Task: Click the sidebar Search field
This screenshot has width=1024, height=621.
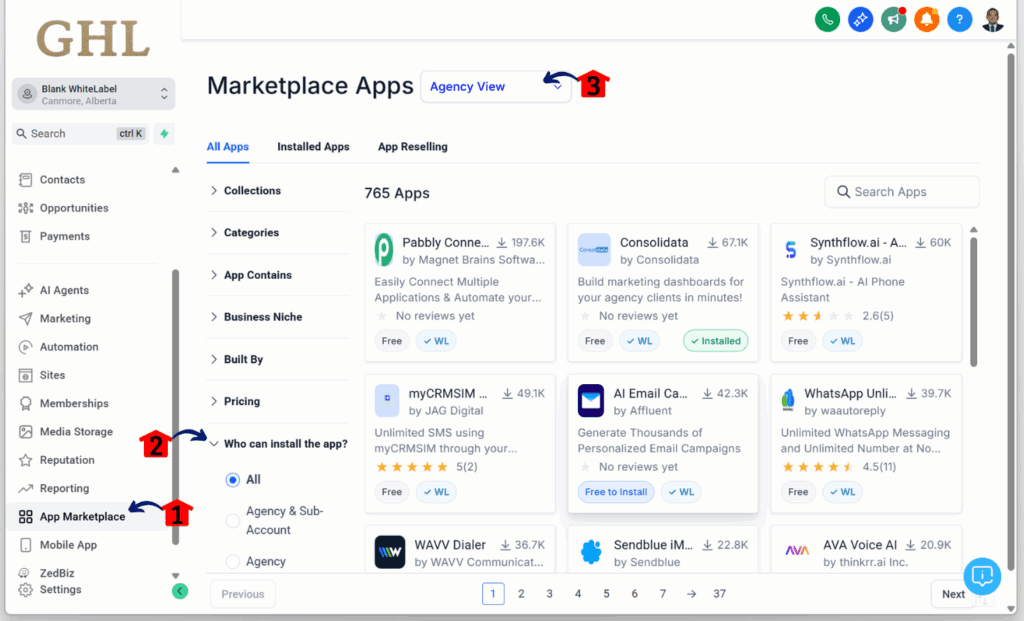Action: tap(80, 133)
